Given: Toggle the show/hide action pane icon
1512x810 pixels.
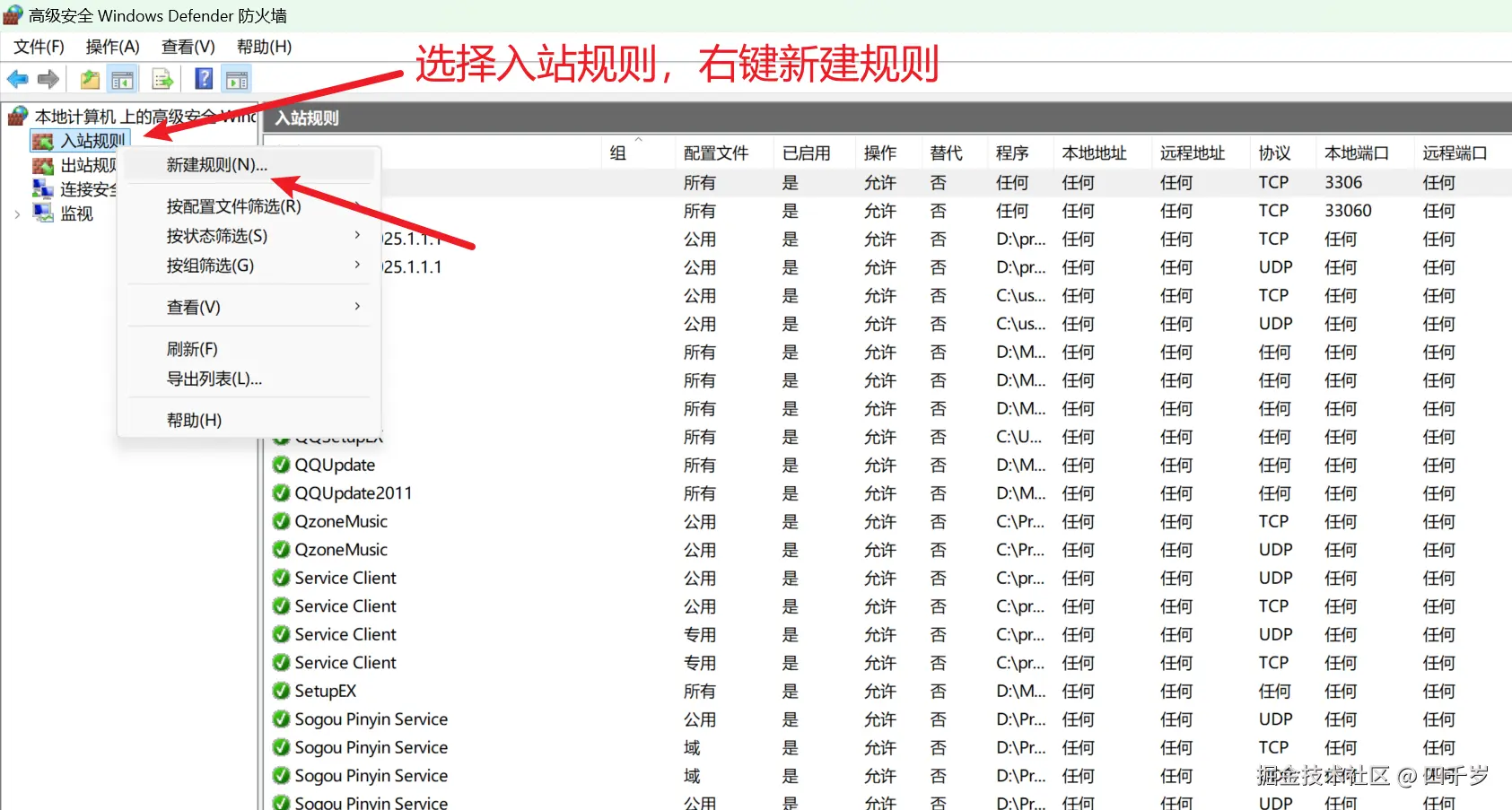Looking at the screenshot, I should point(237,80).
